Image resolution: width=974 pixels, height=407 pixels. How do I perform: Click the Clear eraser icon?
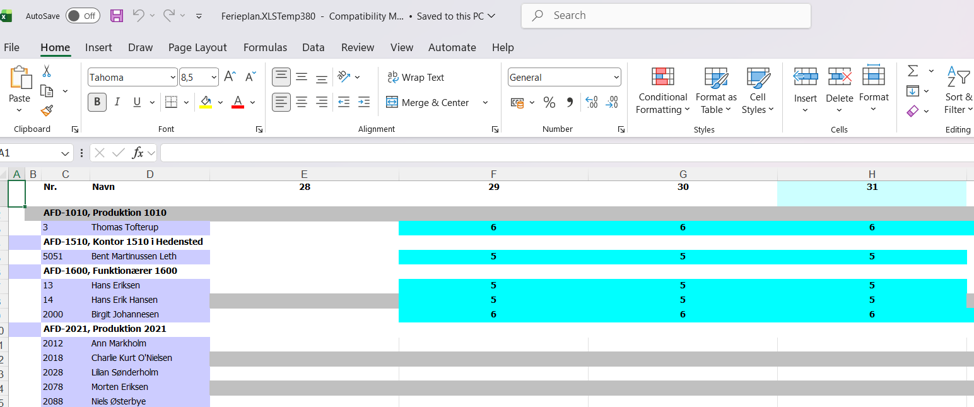(912, 111)
